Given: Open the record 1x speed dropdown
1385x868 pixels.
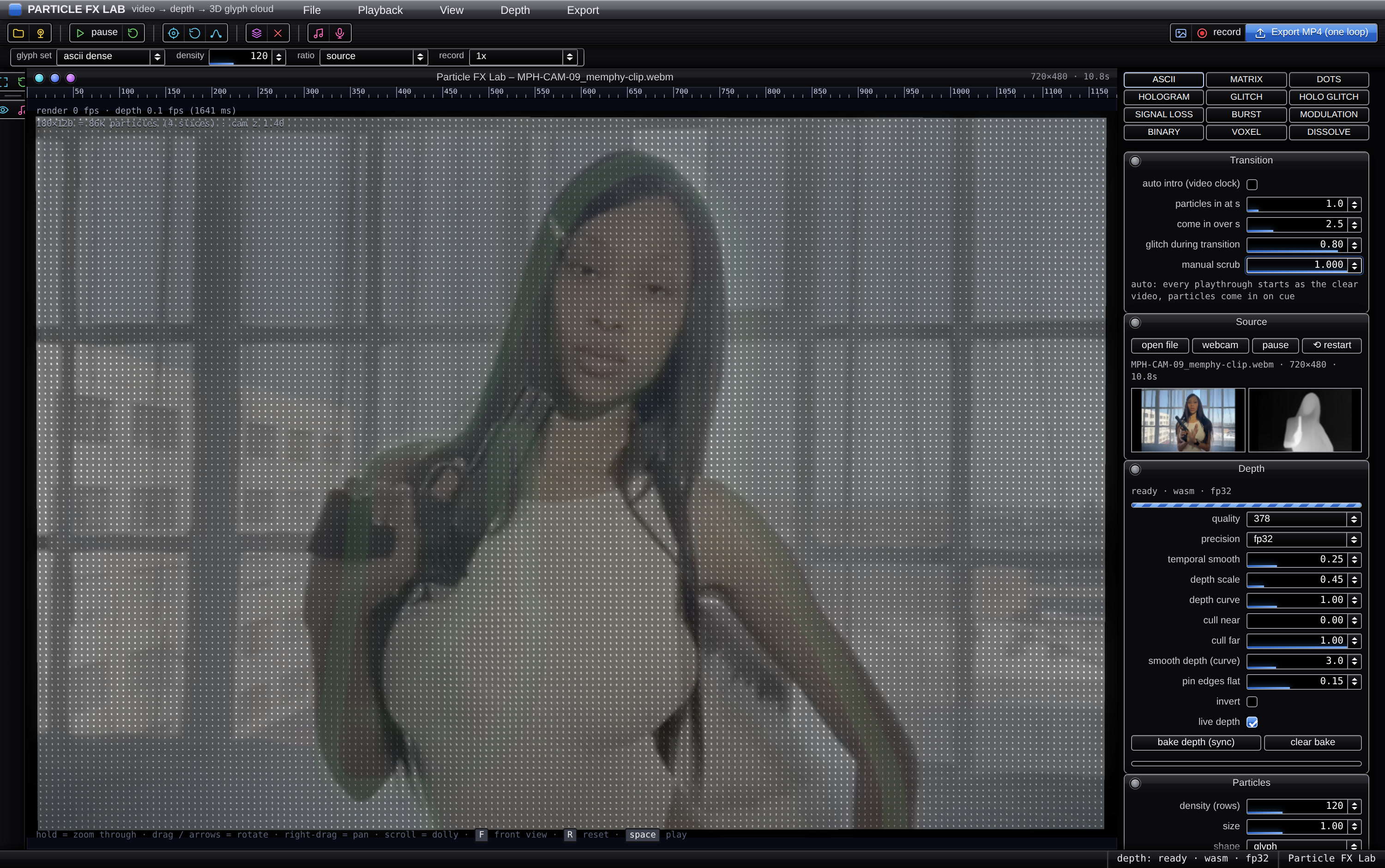Looking at the screenshot, I should [523, 56].
